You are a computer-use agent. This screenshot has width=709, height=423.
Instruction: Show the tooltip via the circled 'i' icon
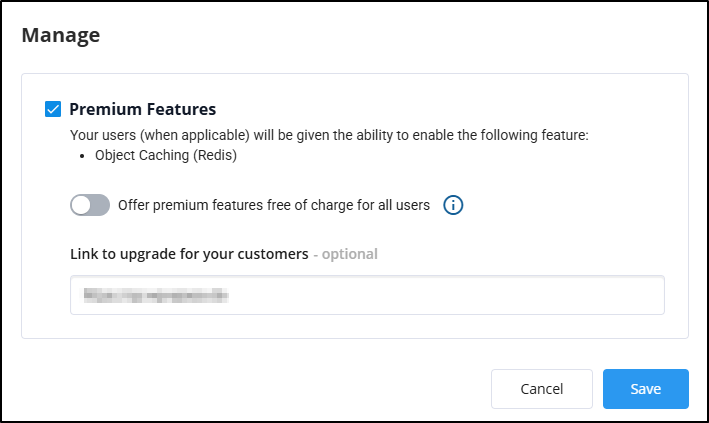click(454, 206)
